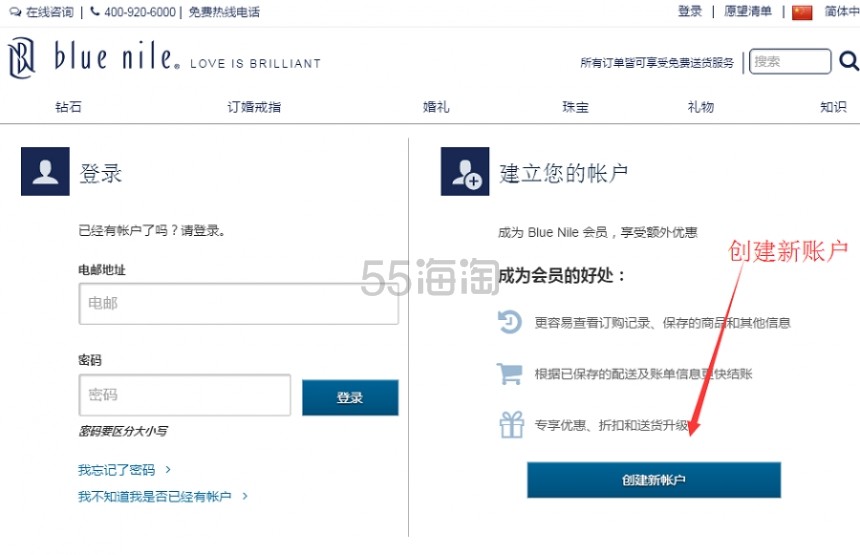Open the 钻石 menu
The height and width of the screenshot is (555, 860).
(68, 107)
